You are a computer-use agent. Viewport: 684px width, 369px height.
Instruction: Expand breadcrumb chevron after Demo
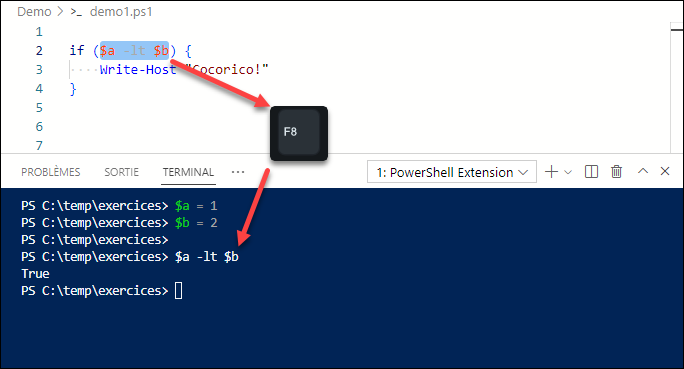61,12
